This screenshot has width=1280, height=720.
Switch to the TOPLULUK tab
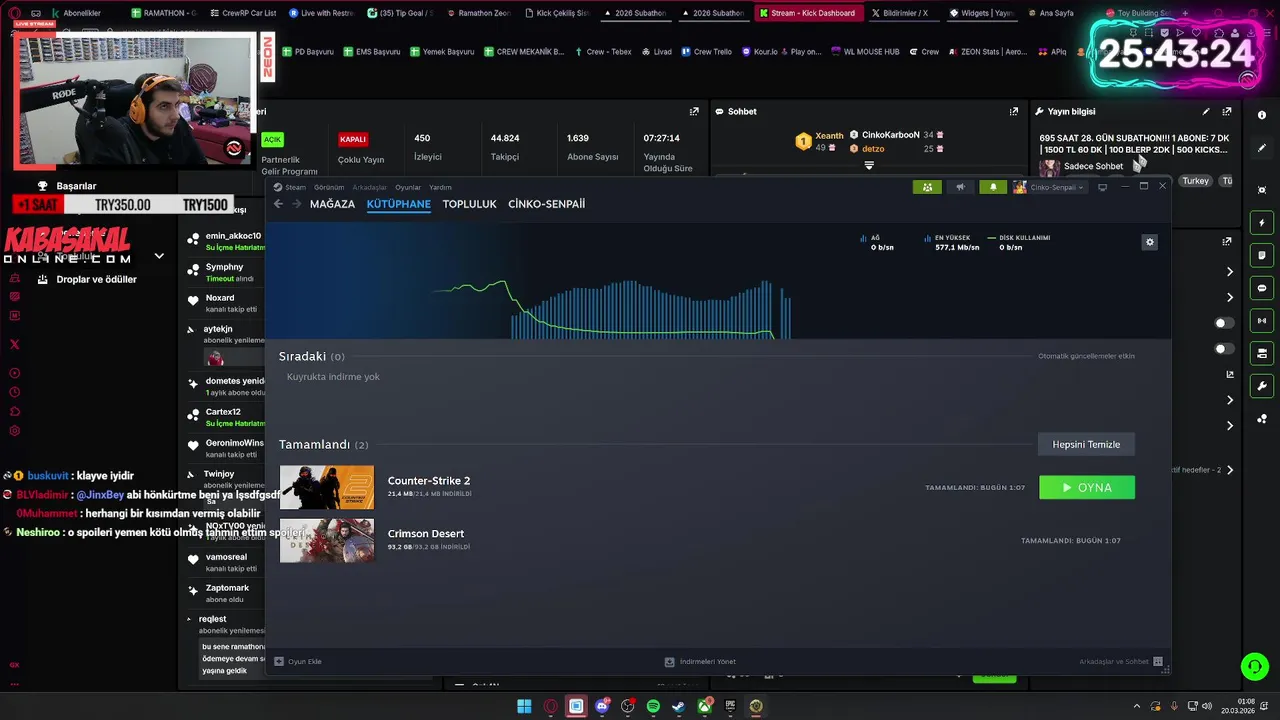469,204
